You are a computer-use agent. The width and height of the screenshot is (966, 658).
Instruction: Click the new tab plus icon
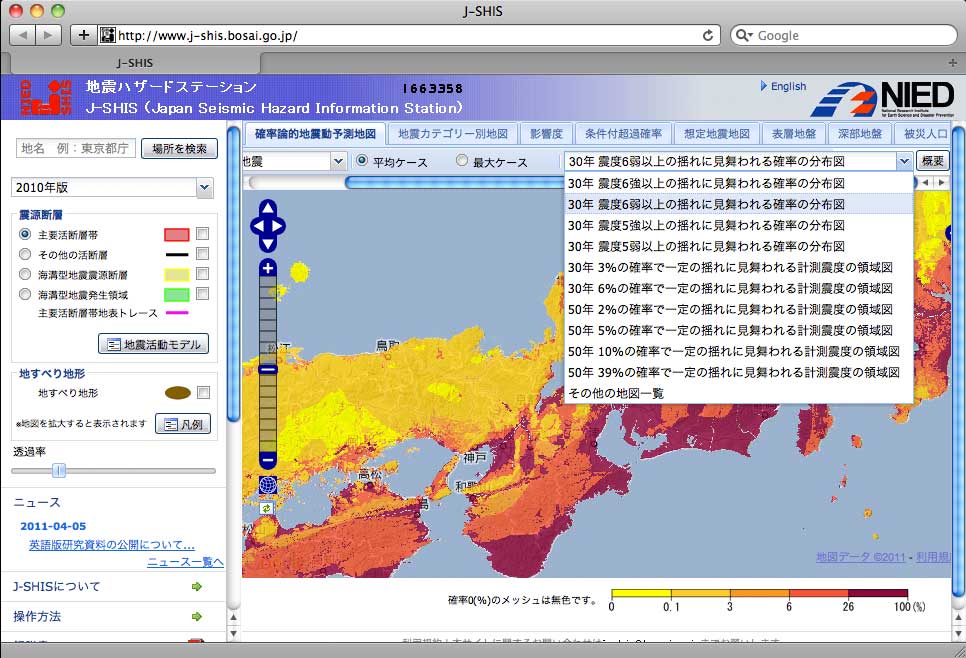click(952, 63)
